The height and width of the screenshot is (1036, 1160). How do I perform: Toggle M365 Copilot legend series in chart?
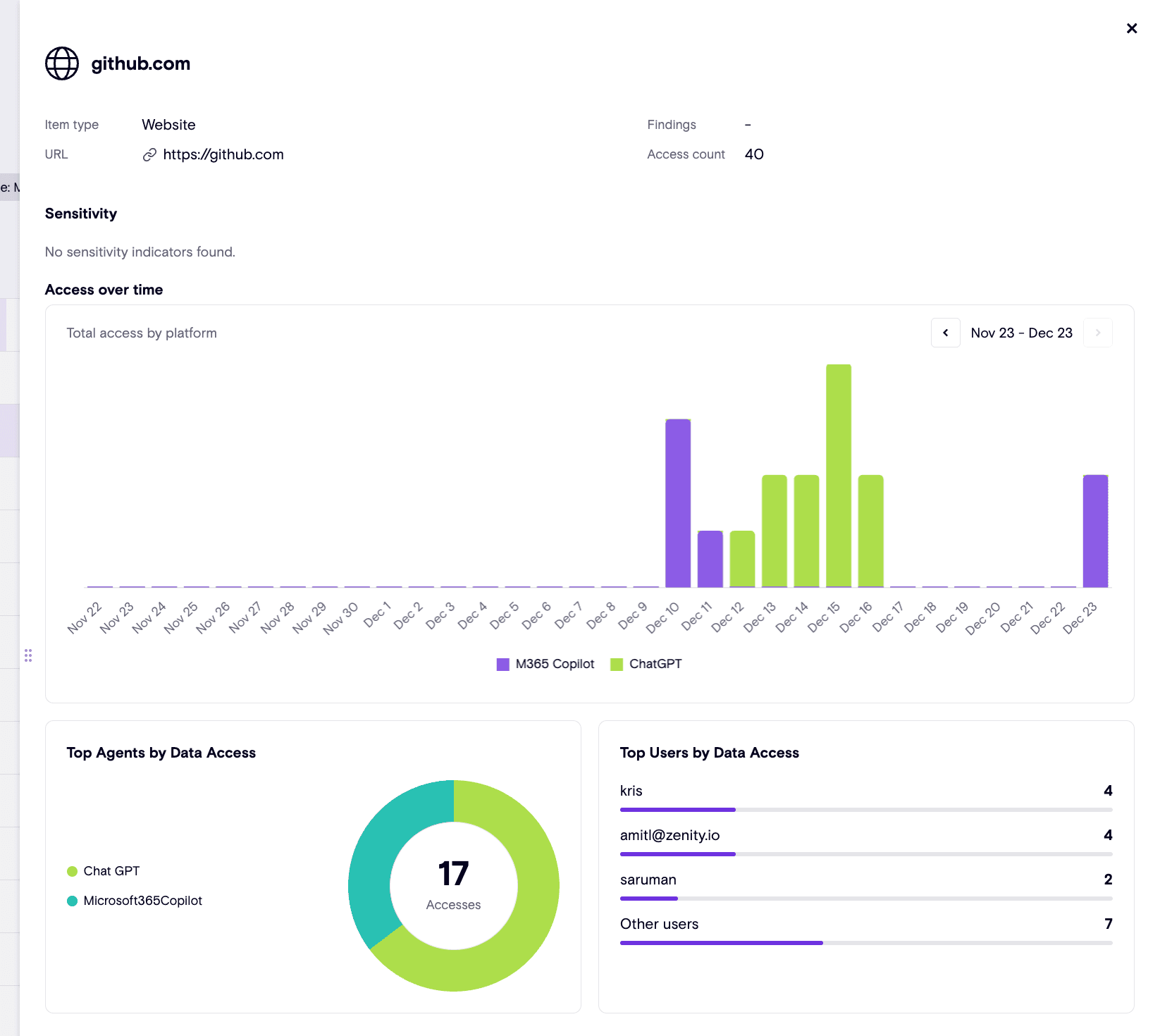point(545,664)
